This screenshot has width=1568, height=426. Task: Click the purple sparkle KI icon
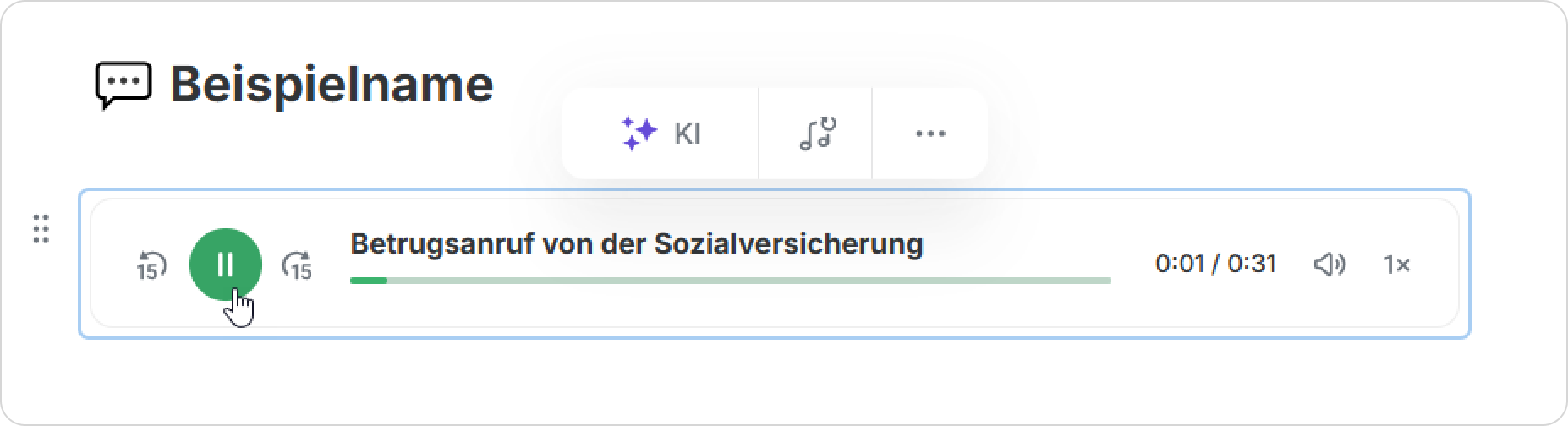click(x=639, y=134)
